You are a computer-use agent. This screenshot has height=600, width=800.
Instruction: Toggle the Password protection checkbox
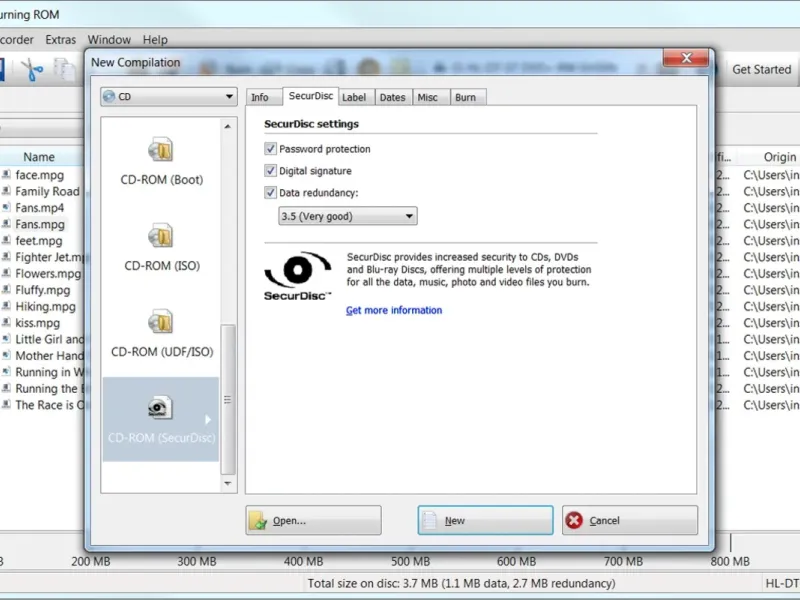[x=270, y=148]
